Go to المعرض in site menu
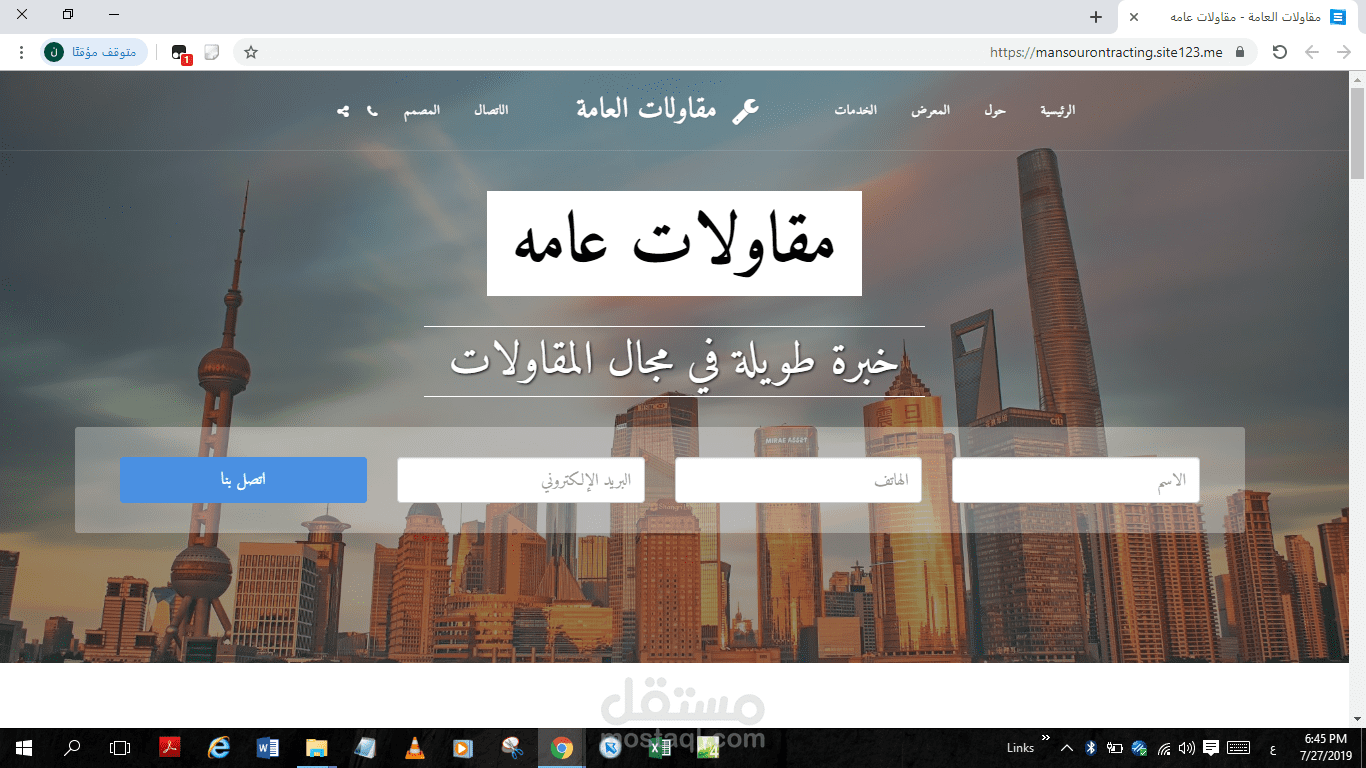1366x768 pixels. click(x=930, y=110)
